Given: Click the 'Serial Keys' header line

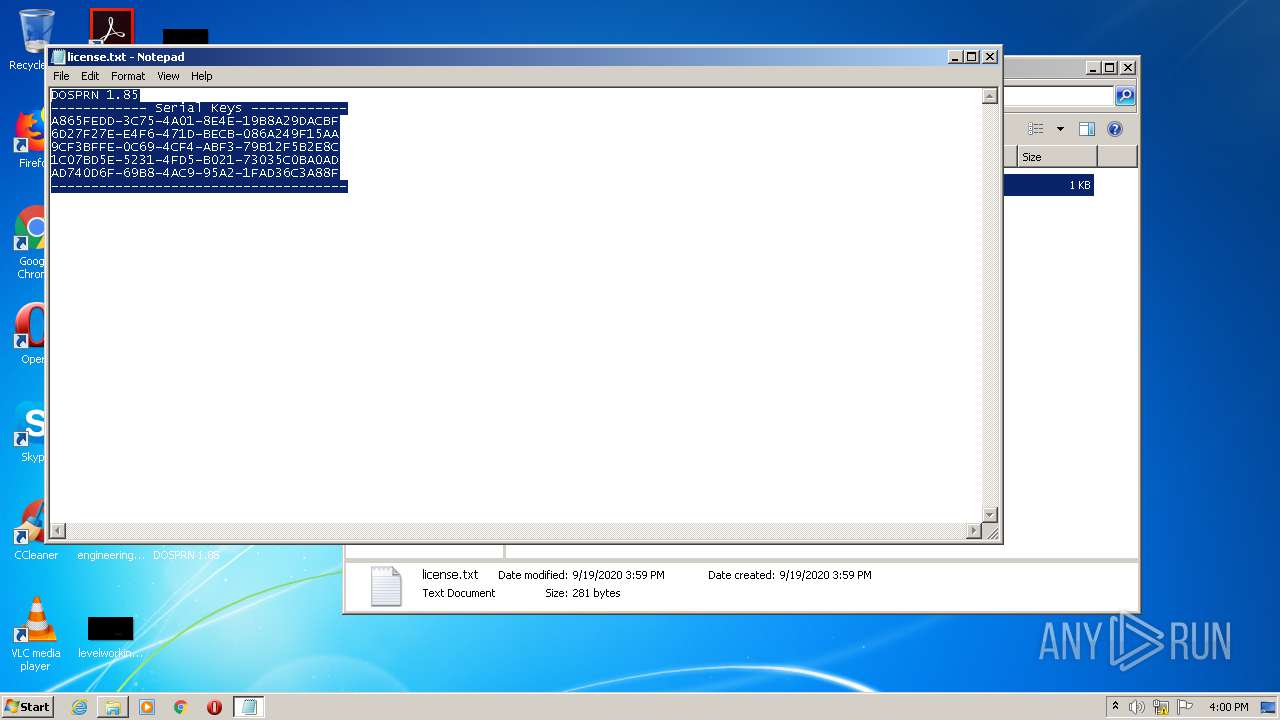Looking at the screenshot, I should point(199,108).
